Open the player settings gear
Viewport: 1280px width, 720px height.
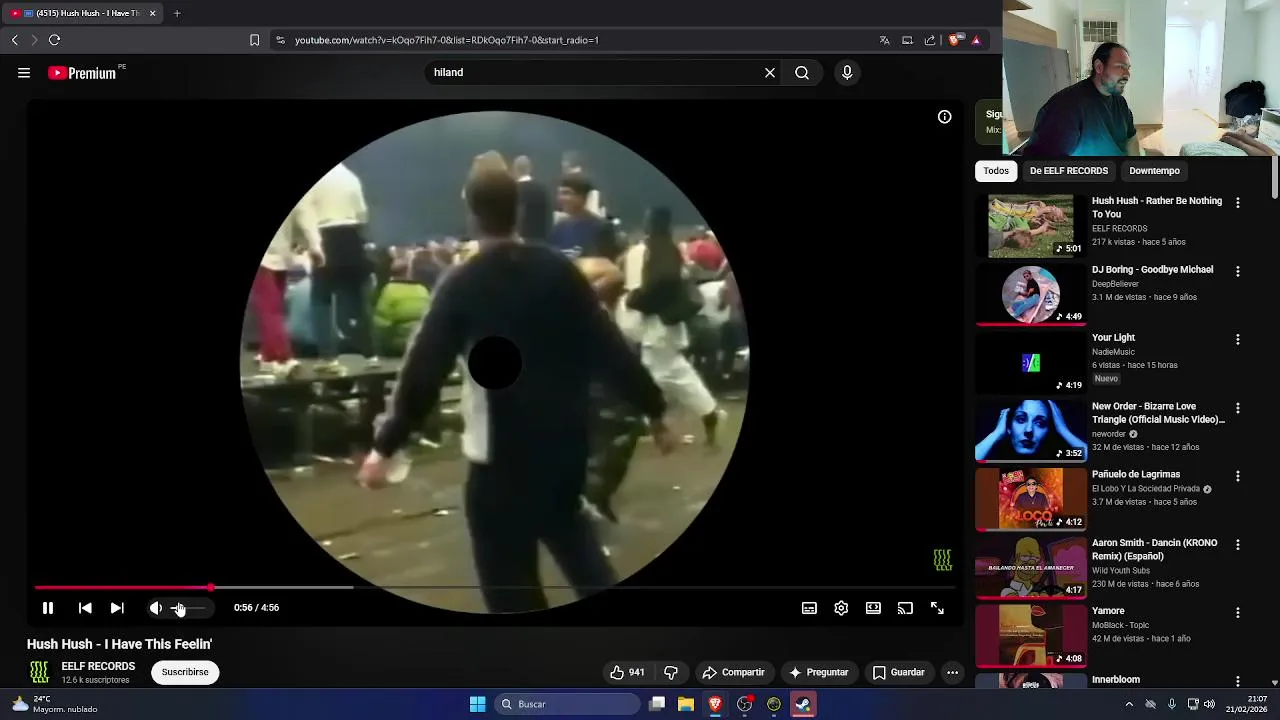(x=841, y=608)
